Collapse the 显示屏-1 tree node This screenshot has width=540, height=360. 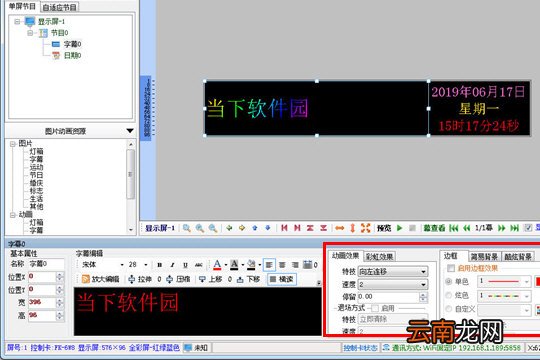17,22
